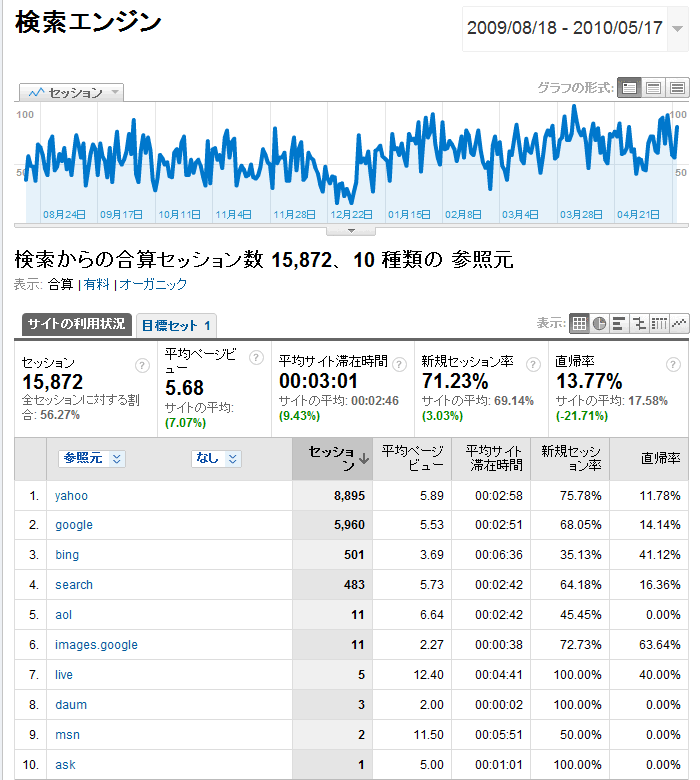Select the サイトの利用状況 tab
Screen dimensions: 700x780
click(77, 324)
